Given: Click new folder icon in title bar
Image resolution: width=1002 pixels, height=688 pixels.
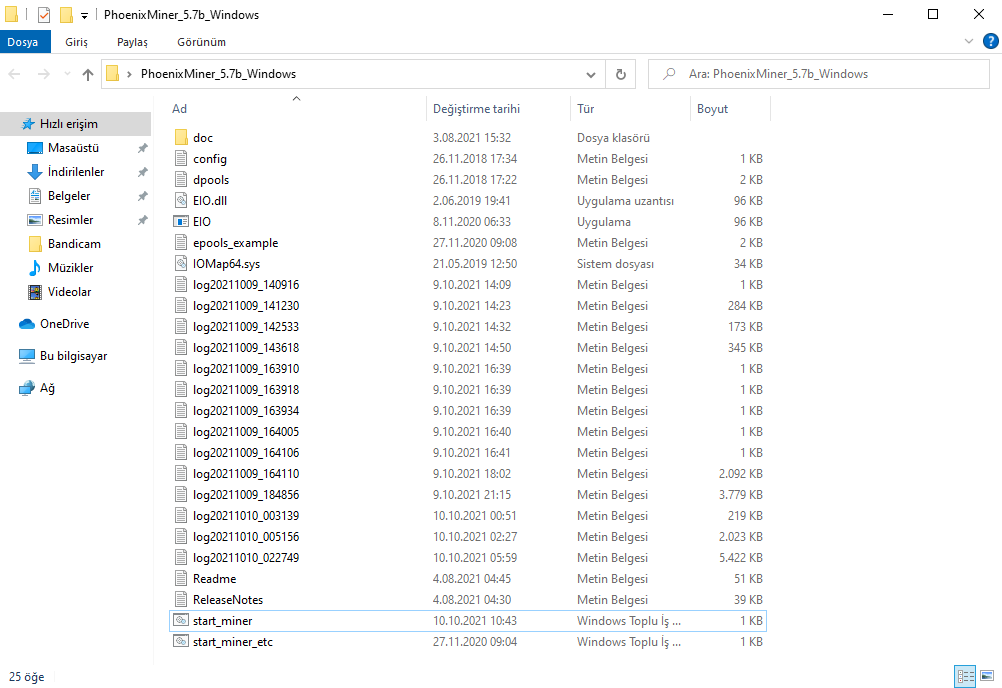Looking at the screenshot, I should (66, 14).
